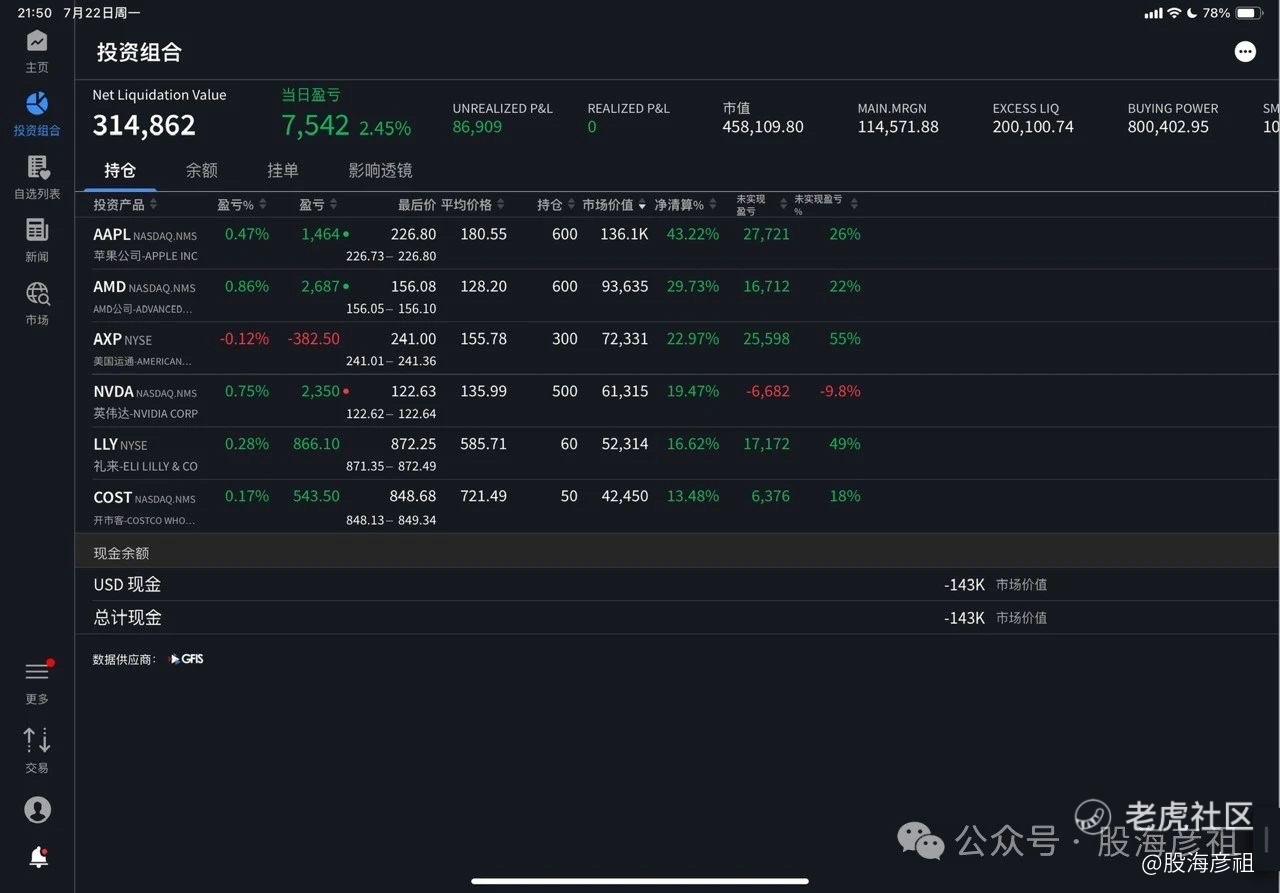Click NVDA unrealized loss -6,682
This screenshot has width=1280, height=893.
tap(768, 391)
